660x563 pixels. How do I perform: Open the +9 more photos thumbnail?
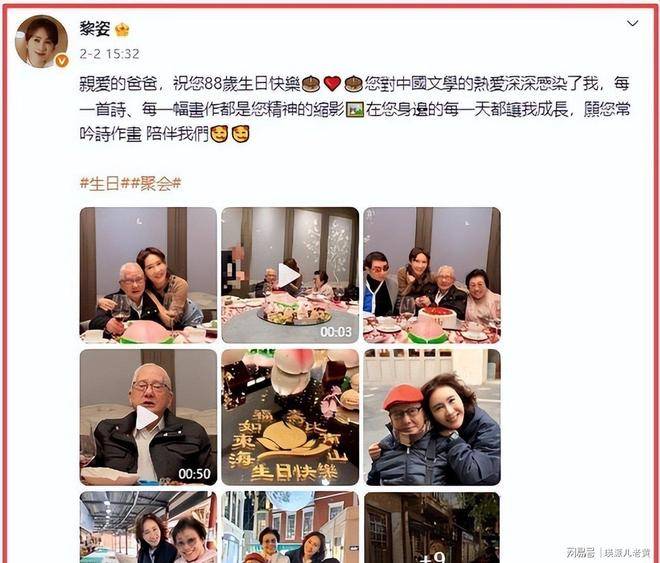(432, 527)
